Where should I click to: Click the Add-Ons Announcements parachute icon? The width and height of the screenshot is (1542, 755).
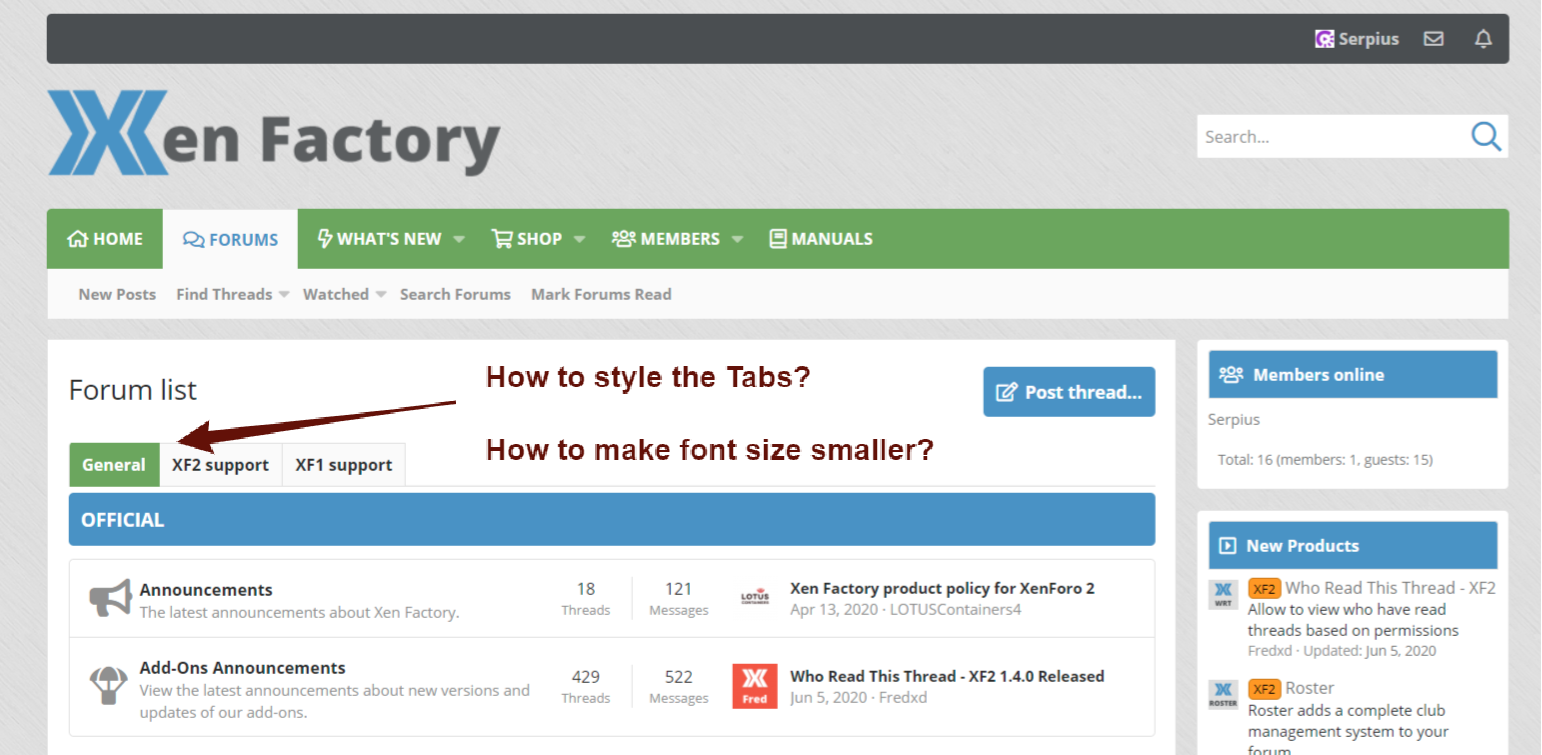tap(108, 685)
